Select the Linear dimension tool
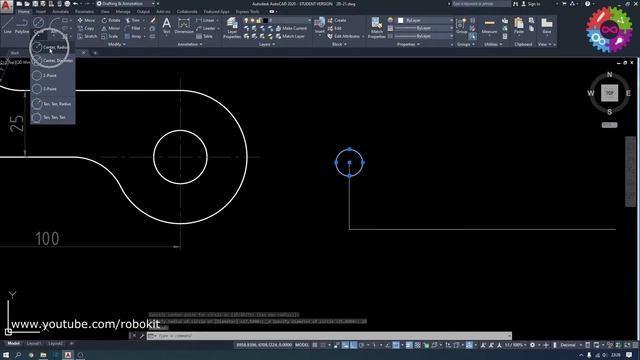640x360 pixels. [x=206, y=20]
